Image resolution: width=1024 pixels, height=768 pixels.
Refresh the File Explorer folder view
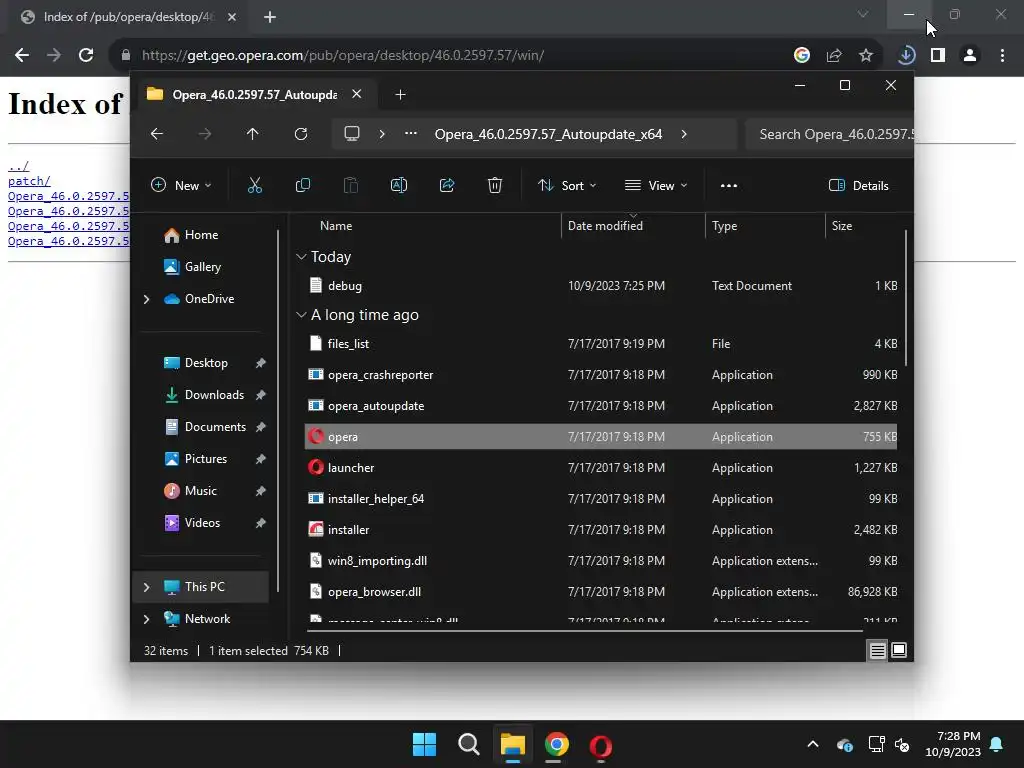click(300, 134)
